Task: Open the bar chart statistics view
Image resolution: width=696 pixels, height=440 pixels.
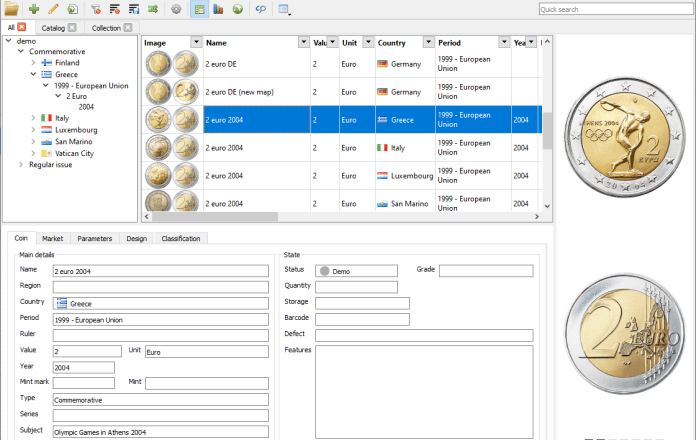Action: coord(218,9)
